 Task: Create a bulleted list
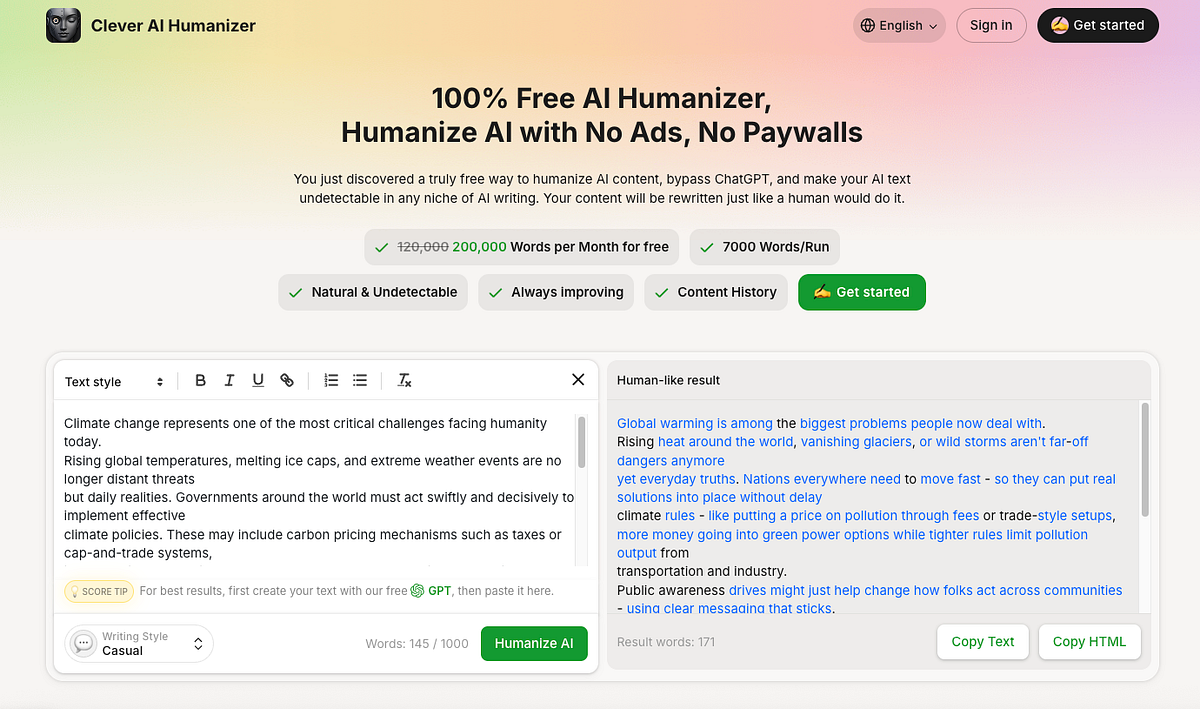360,380
